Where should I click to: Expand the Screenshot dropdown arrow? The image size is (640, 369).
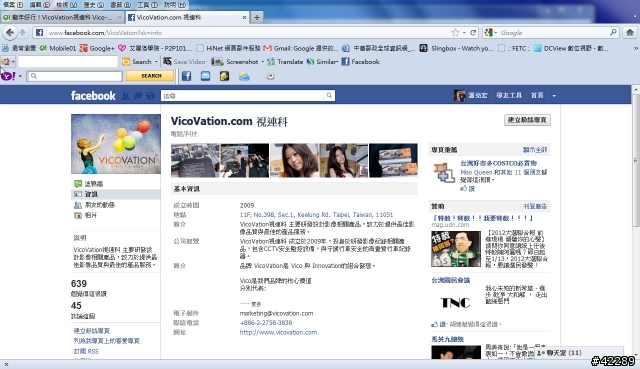click(x=262, y=62)
